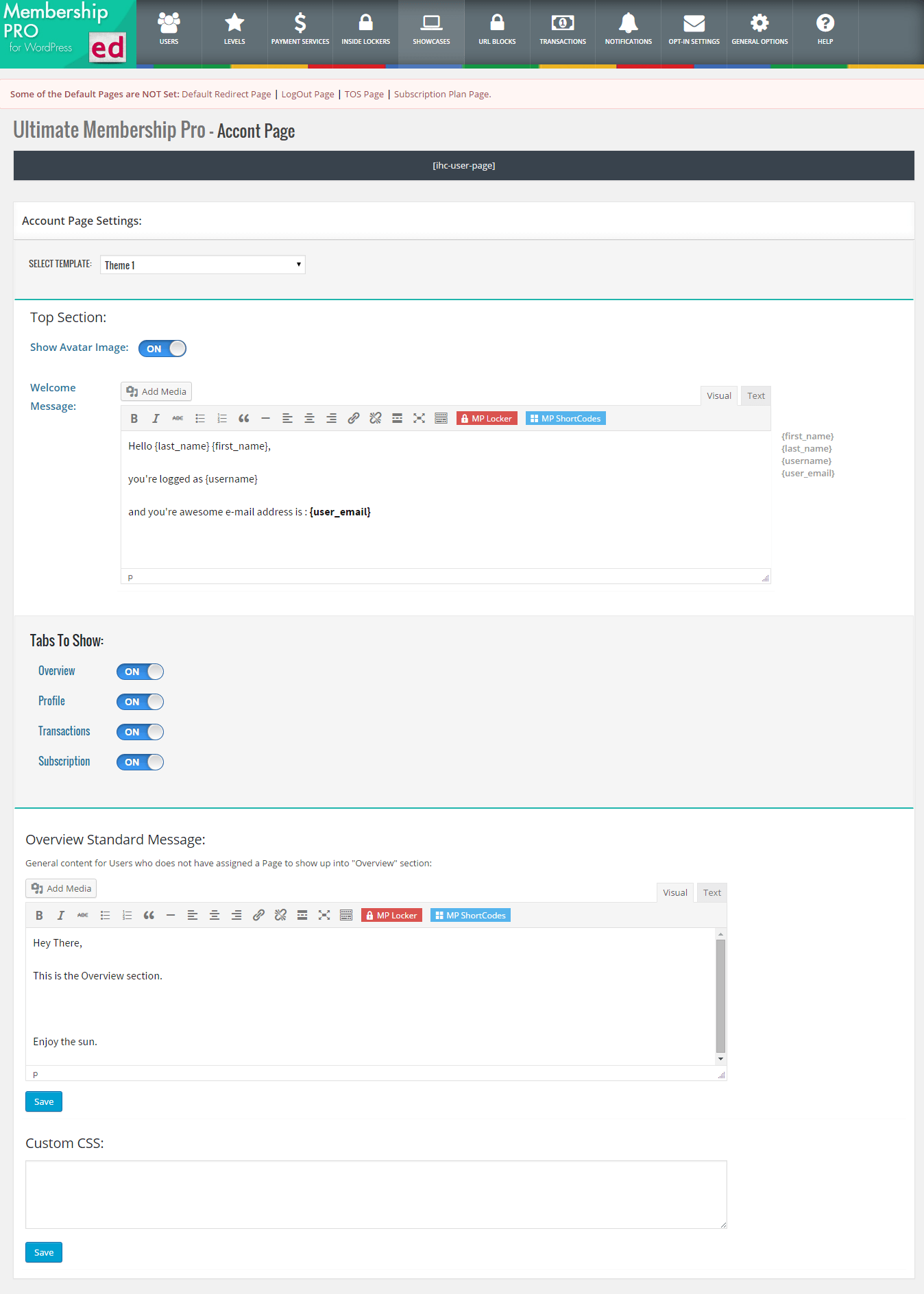Toggle italic in Welcome Message editor
Viewport: 924px width, 1294px height.
click(x=156, y=418)
